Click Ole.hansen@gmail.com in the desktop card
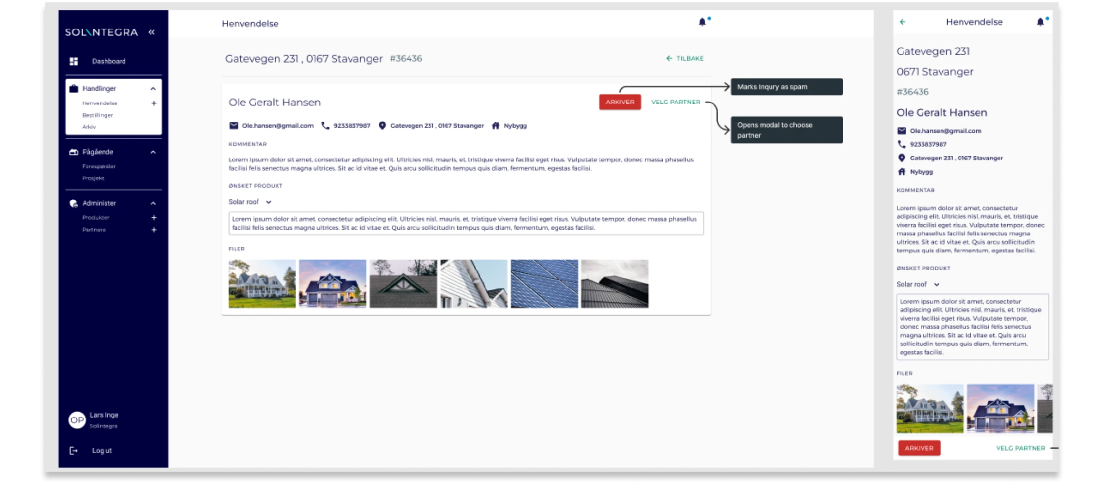The height and width of the screenshot is (482, 1104). tap(277, 125)
